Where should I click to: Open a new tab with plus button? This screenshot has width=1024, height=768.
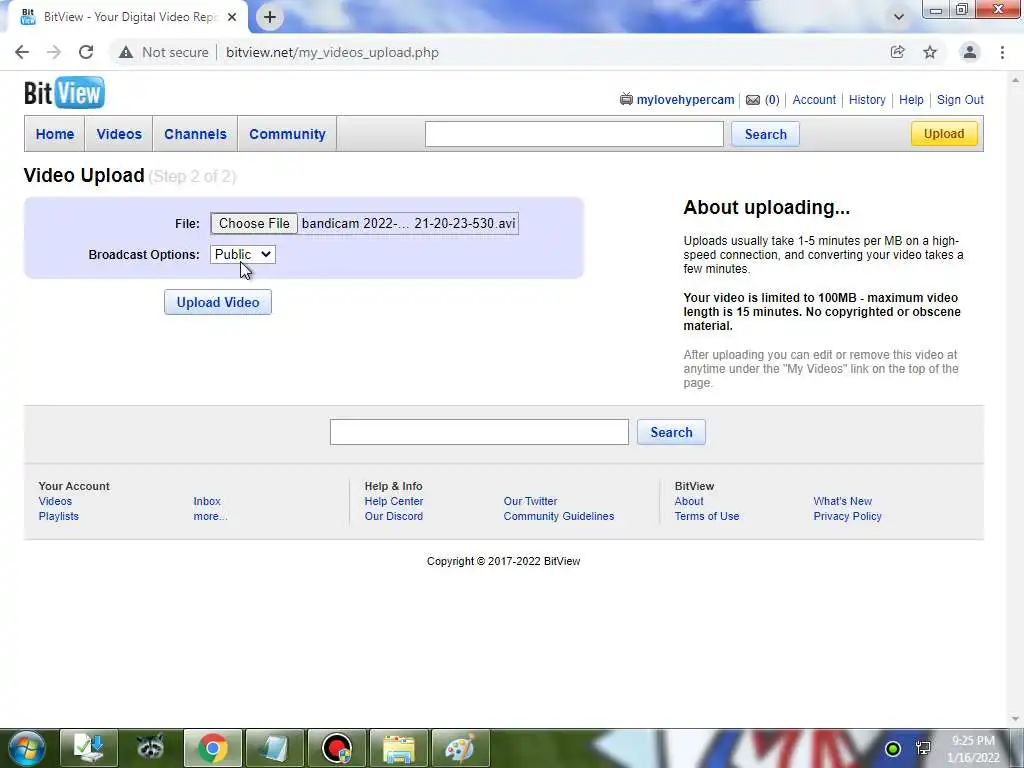pos(270,17)
